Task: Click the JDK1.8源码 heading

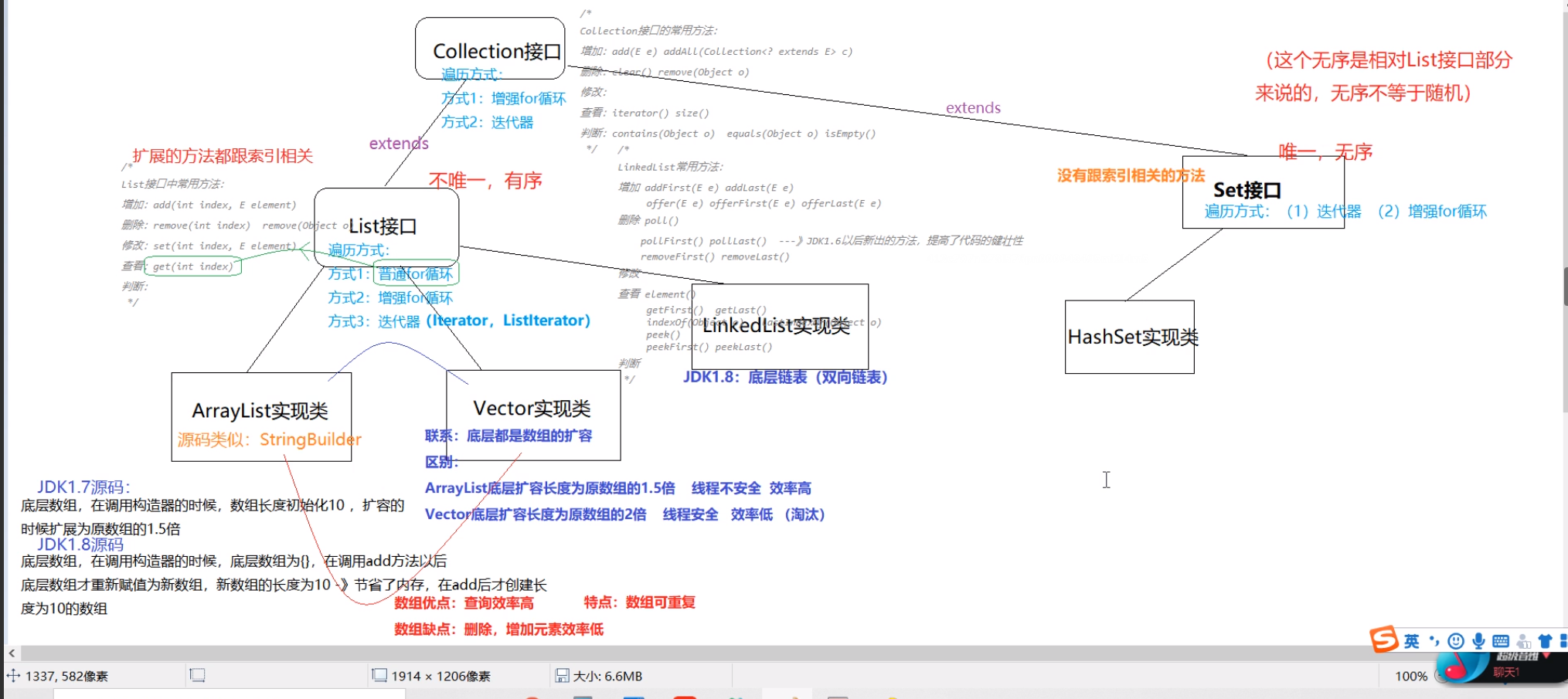Action: click(x=80, y=545)
